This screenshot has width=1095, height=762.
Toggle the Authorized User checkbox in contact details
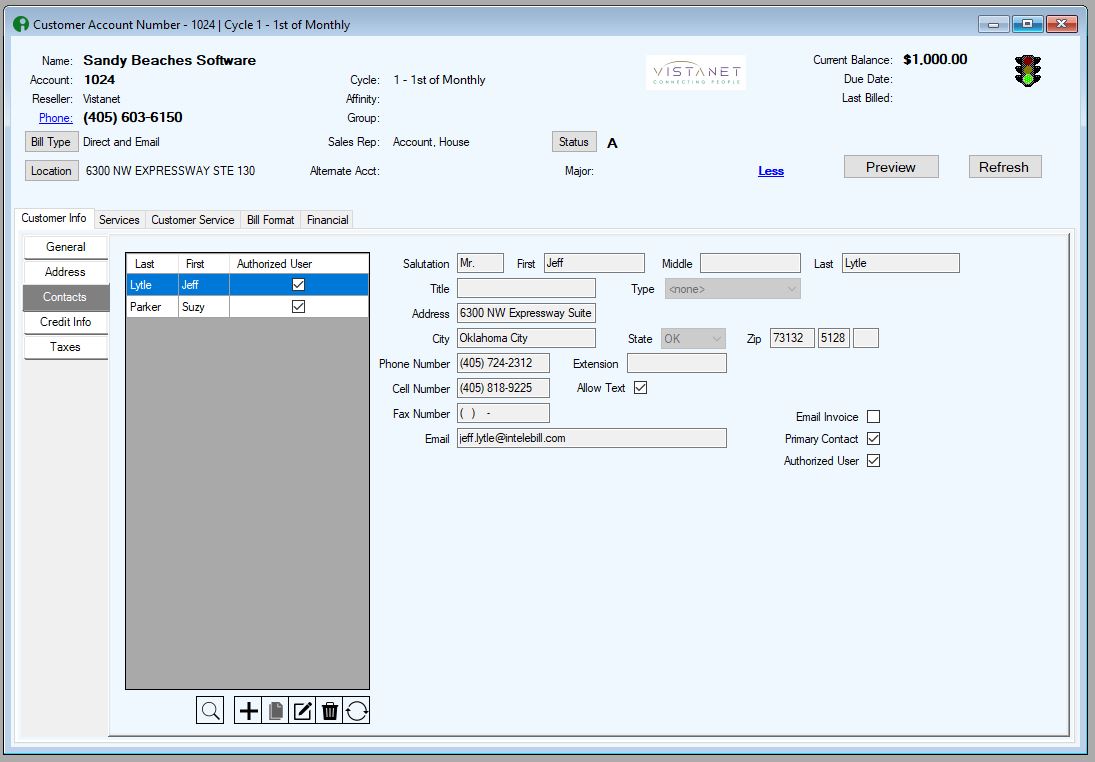click(873, 461)
